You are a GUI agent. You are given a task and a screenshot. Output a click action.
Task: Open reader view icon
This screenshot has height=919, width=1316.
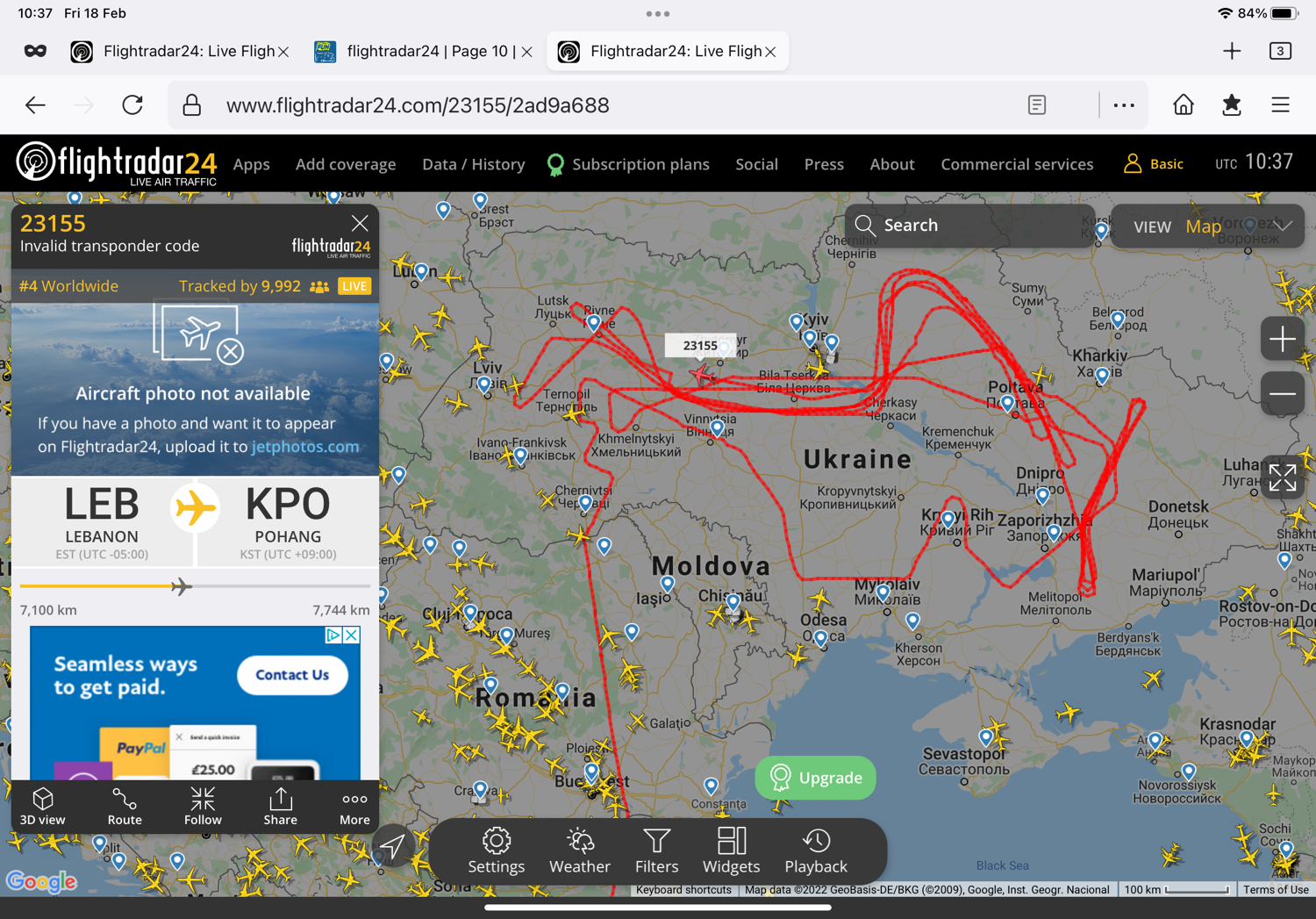click(1037, 105)
